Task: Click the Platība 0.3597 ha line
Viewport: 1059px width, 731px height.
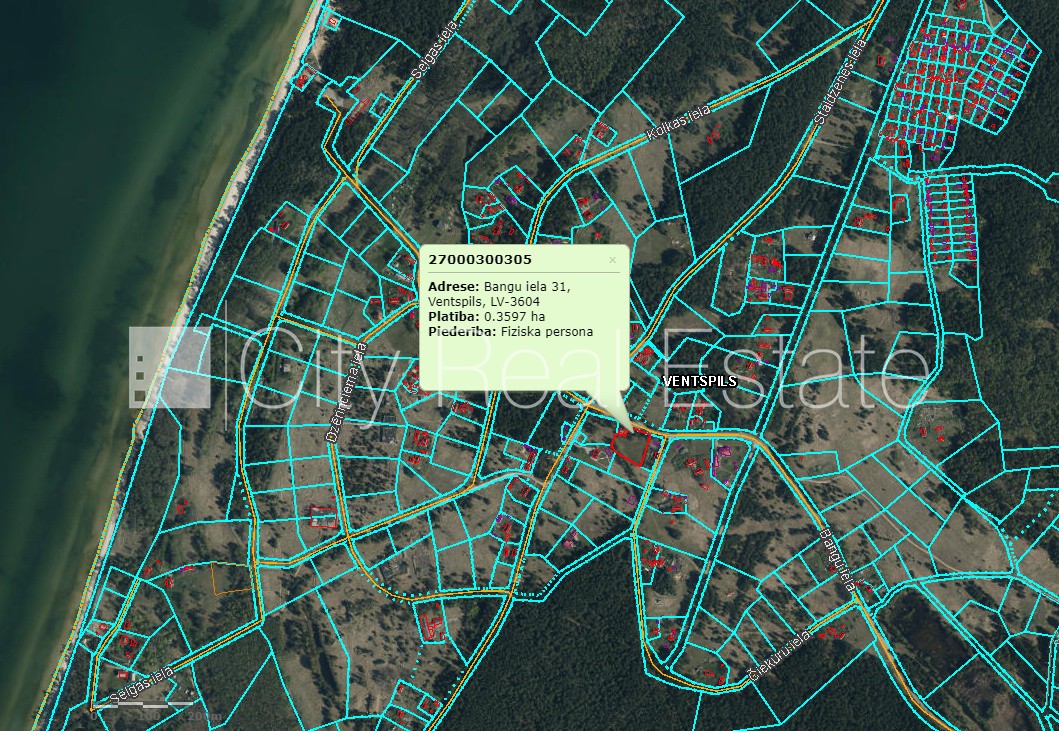Action: coord(478,316)
